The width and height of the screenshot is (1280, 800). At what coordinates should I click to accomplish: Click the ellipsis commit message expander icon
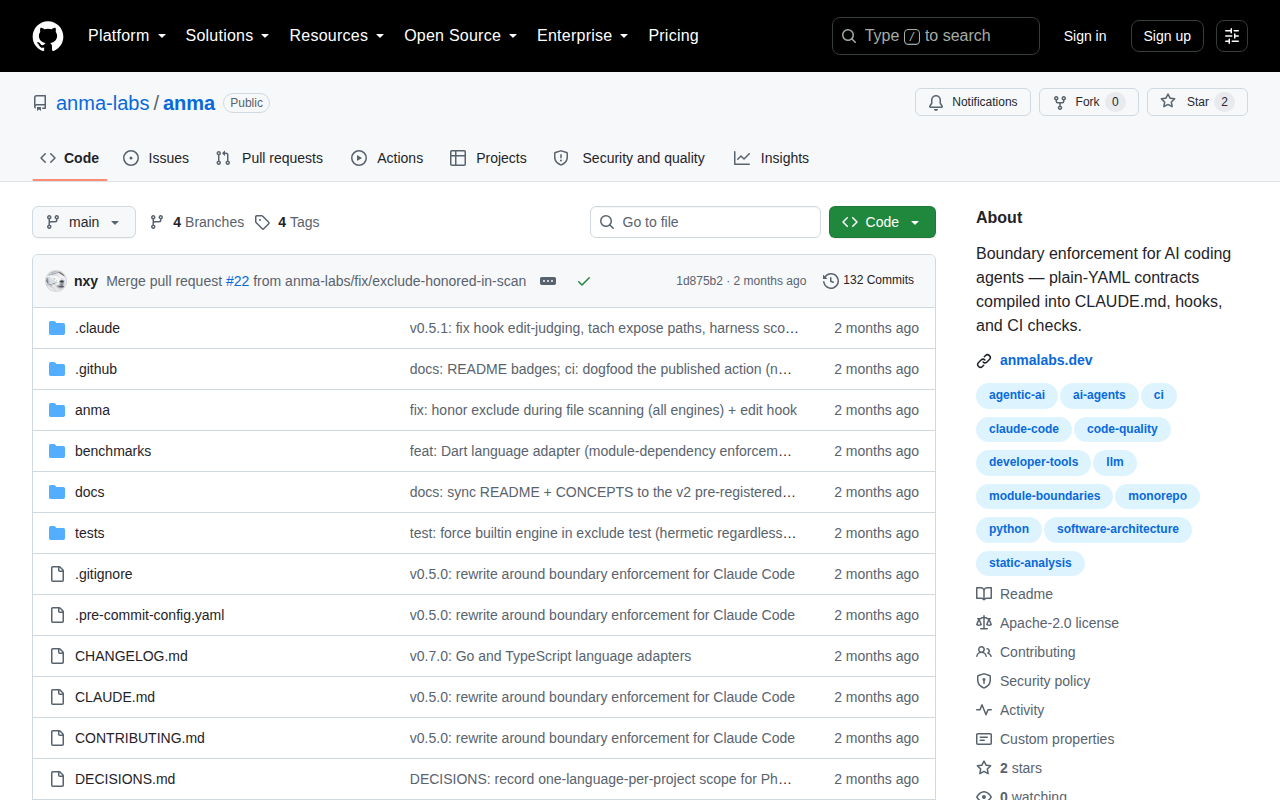[548, 281]
